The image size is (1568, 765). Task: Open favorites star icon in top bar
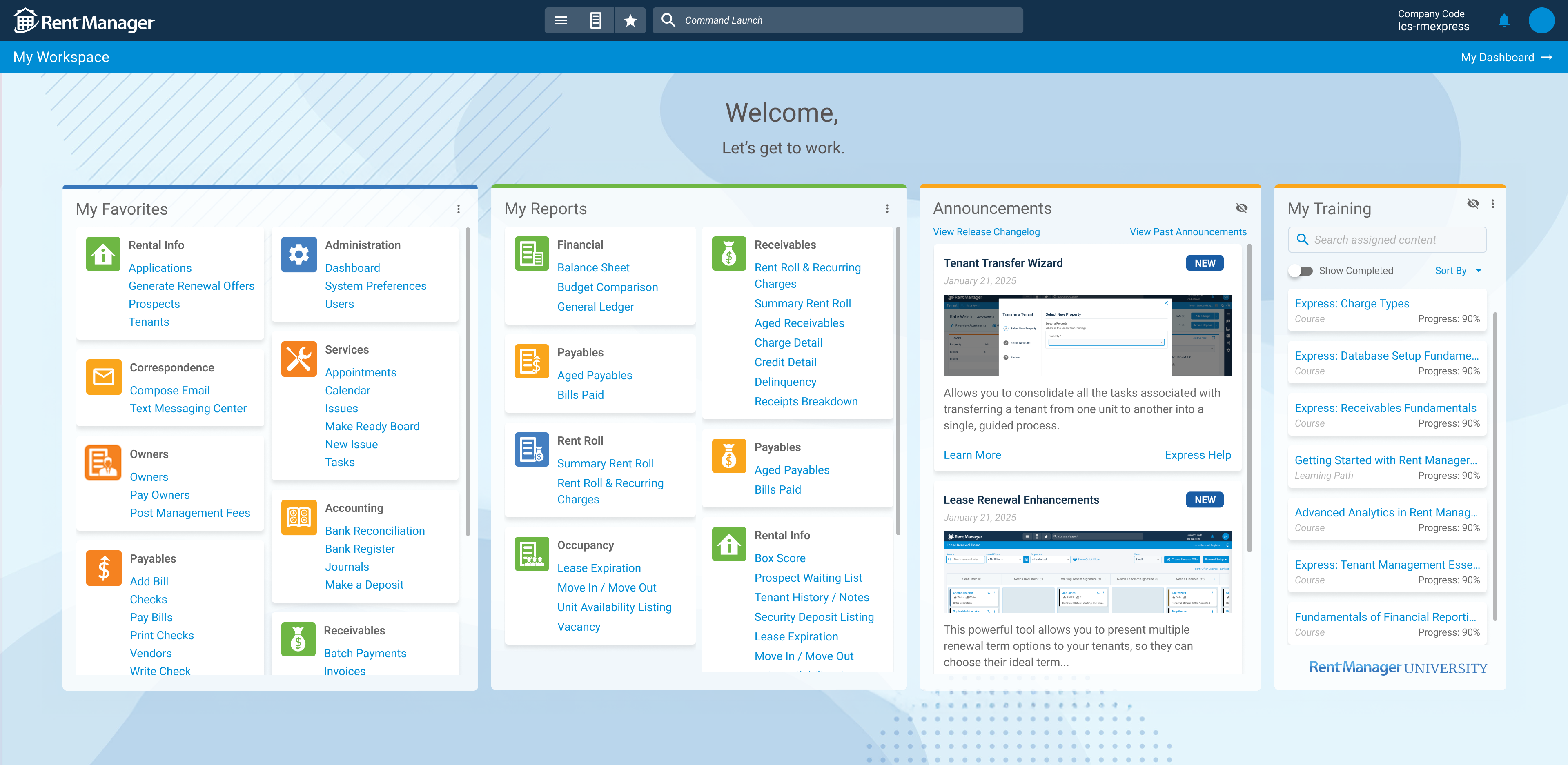[630, 21]
